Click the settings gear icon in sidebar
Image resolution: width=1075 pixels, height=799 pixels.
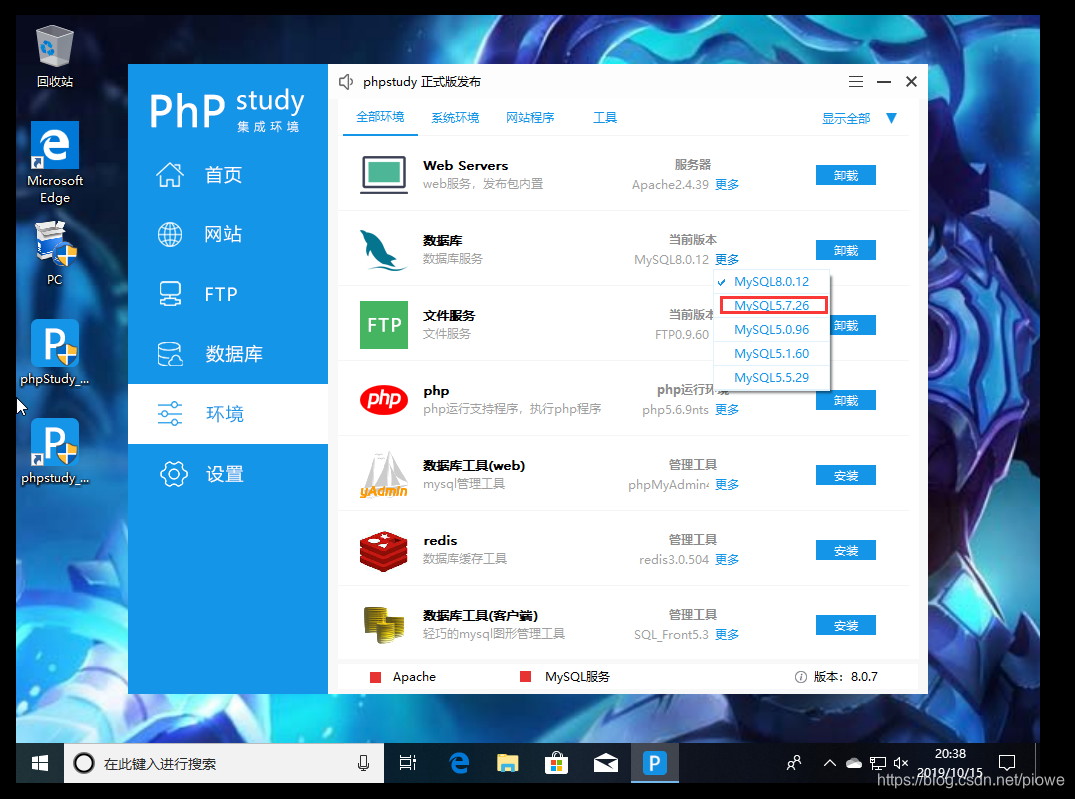pos(173,474)
